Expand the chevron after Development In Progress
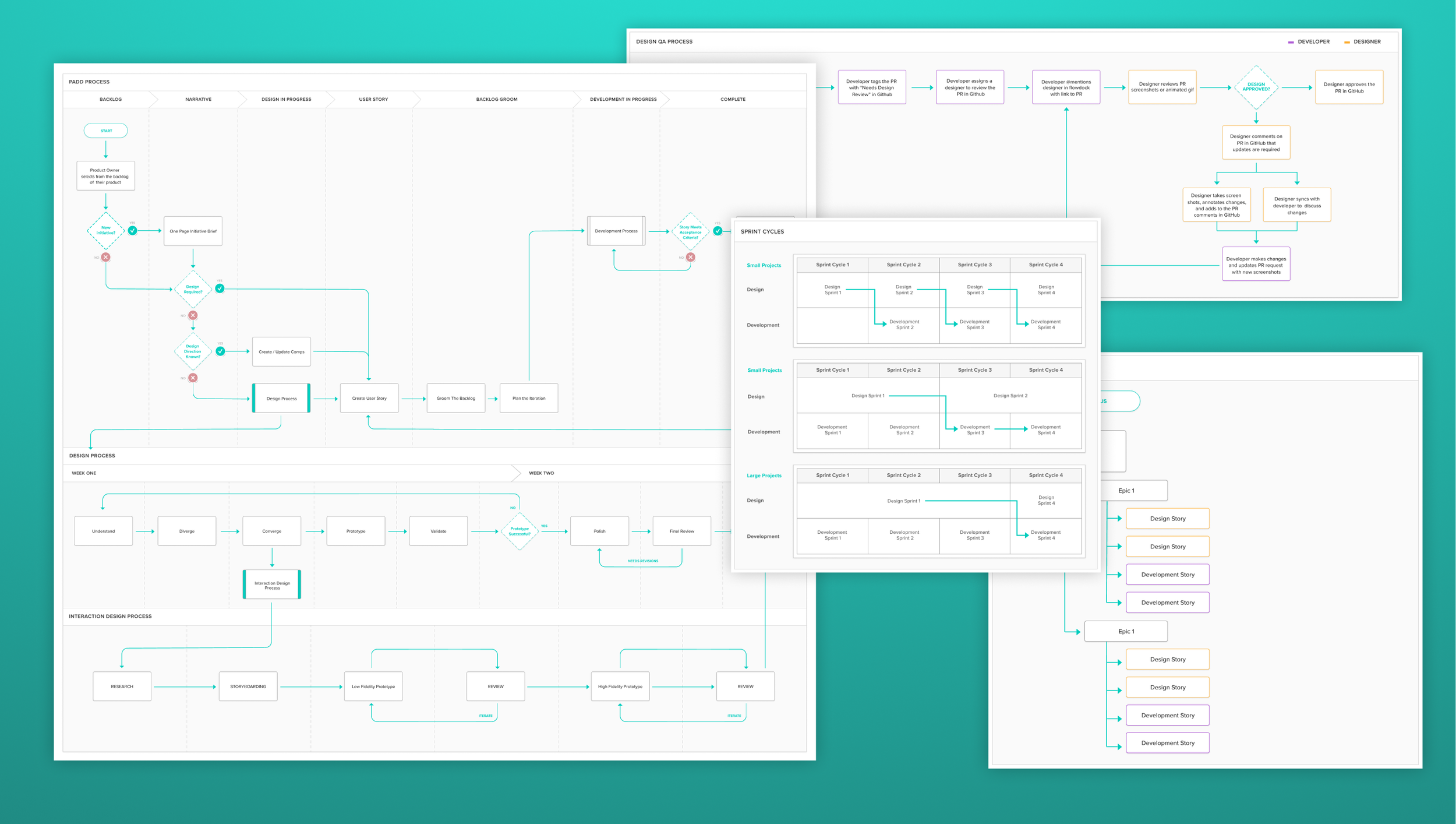Screen dimensions: 1456x824 [x=667, y=99]
